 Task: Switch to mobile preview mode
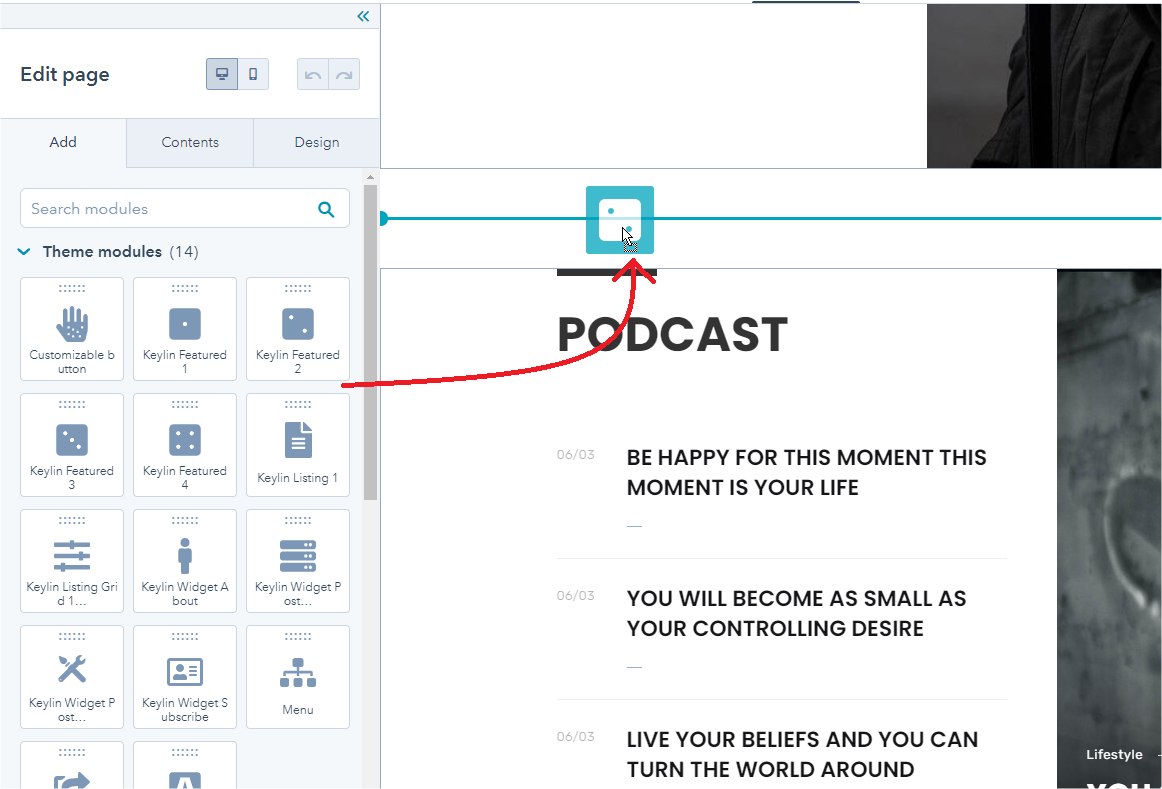(253, 74)
